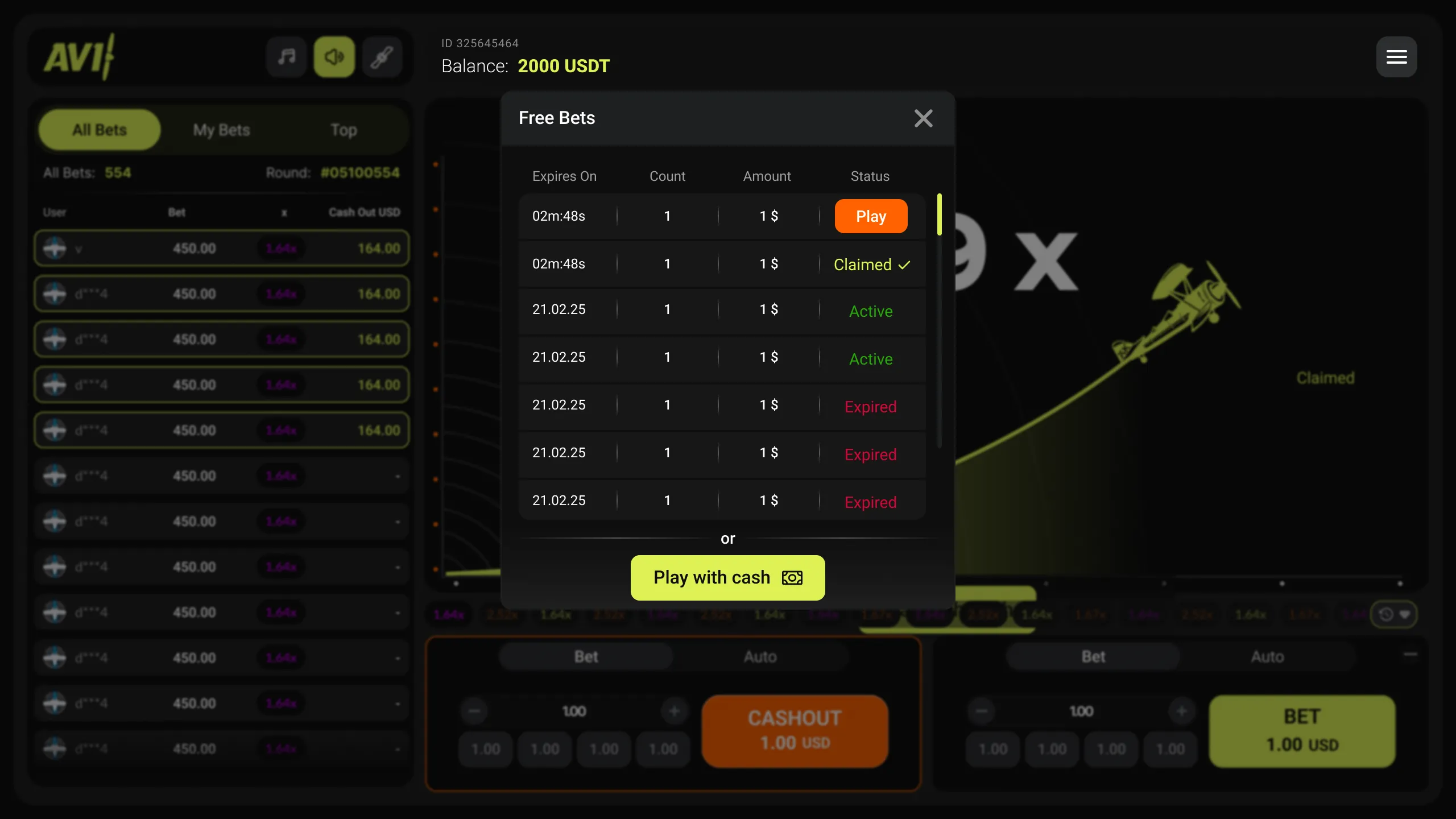
Task: Click the 2000 USDT balance
Action: coord(563,66)
